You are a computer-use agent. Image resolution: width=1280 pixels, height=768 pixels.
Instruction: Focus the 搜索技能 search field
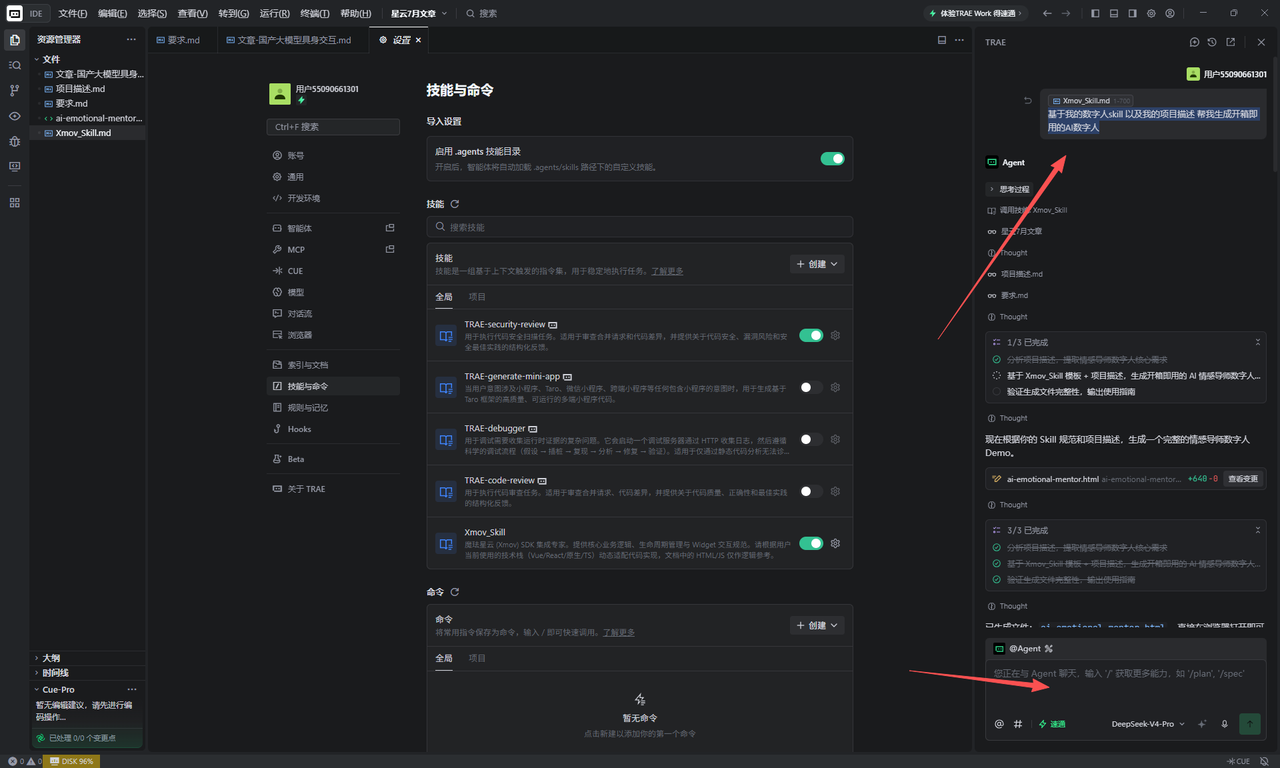pos(639,227)
